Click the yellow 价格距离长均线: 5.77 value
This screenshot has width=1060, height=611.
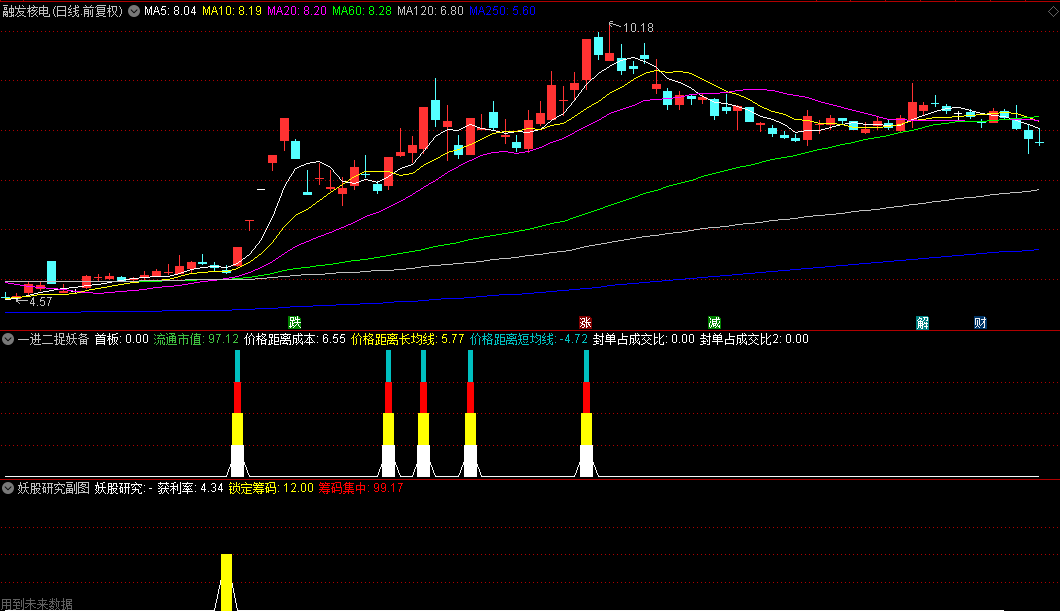click(408, 339)
